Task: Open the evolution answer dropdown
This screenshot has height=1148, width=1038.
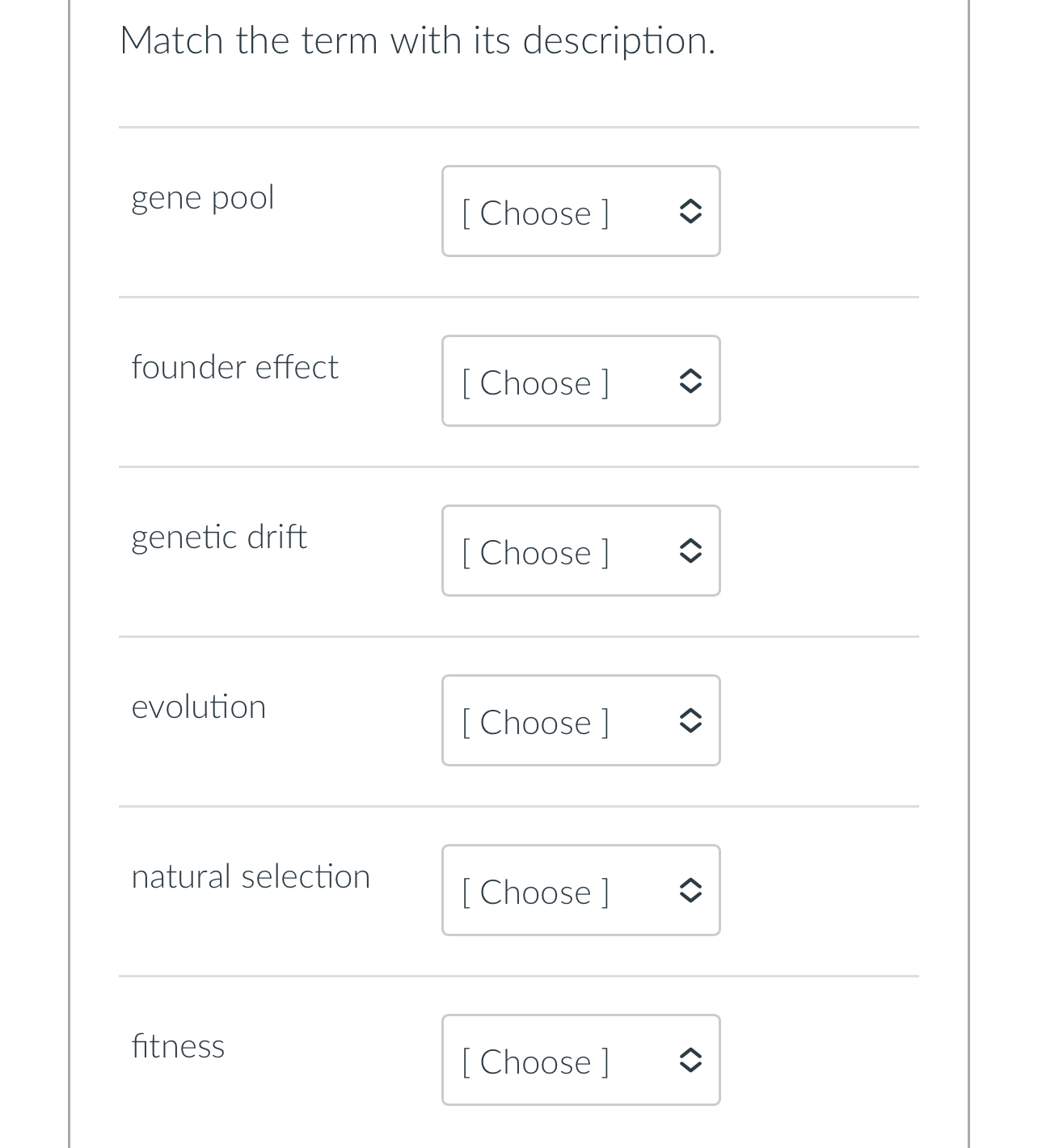Action: [x=580, y=721]
